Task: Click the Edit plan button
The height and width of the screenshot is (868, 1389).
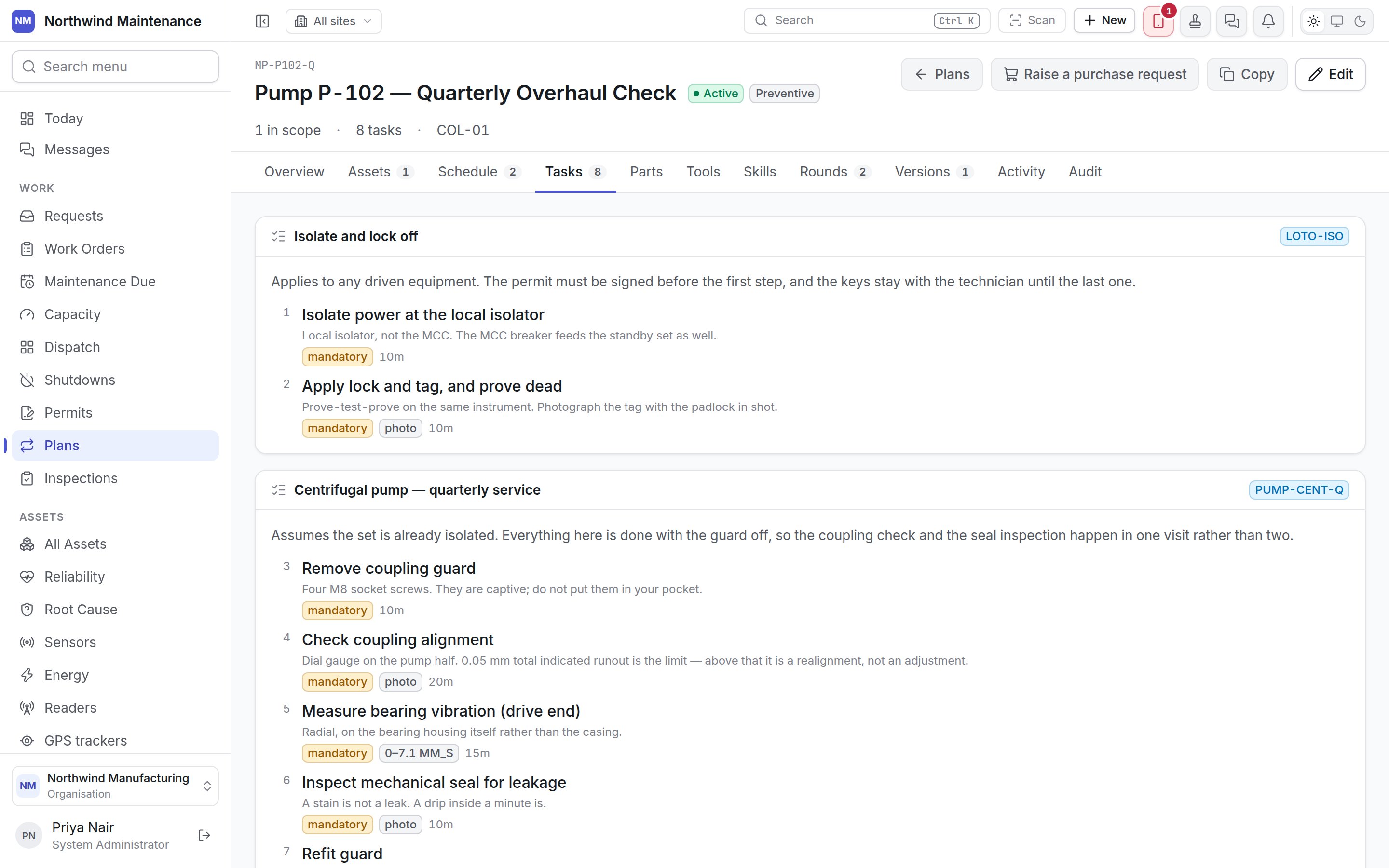Action: 1331,74
